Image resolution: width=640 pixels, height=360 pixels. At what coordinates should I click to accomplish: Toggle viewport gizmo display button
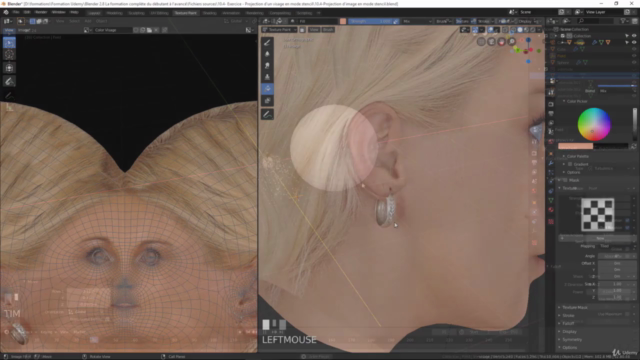click(475, 30)
